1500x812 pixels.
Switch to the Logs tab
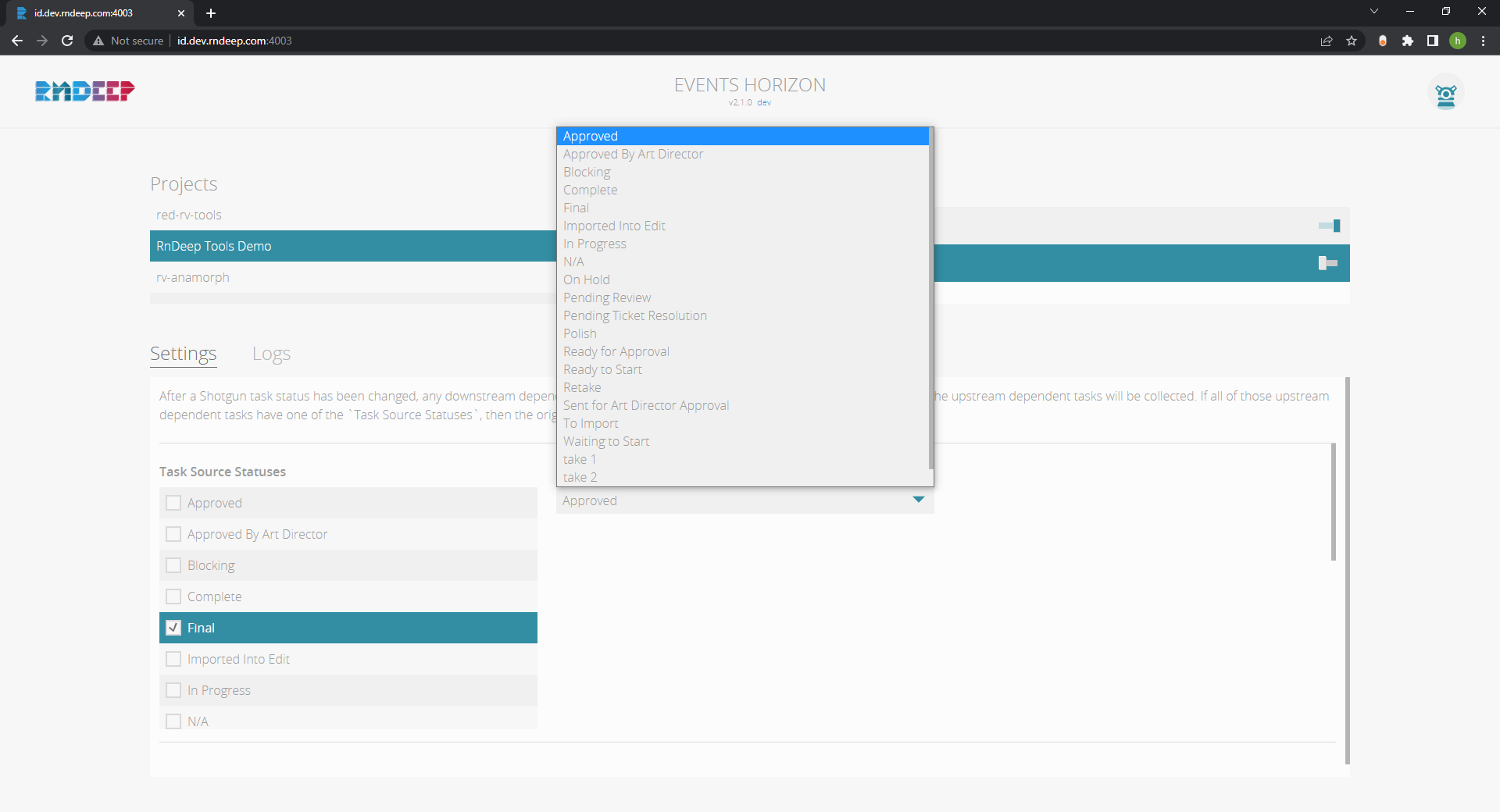point(271,354)
